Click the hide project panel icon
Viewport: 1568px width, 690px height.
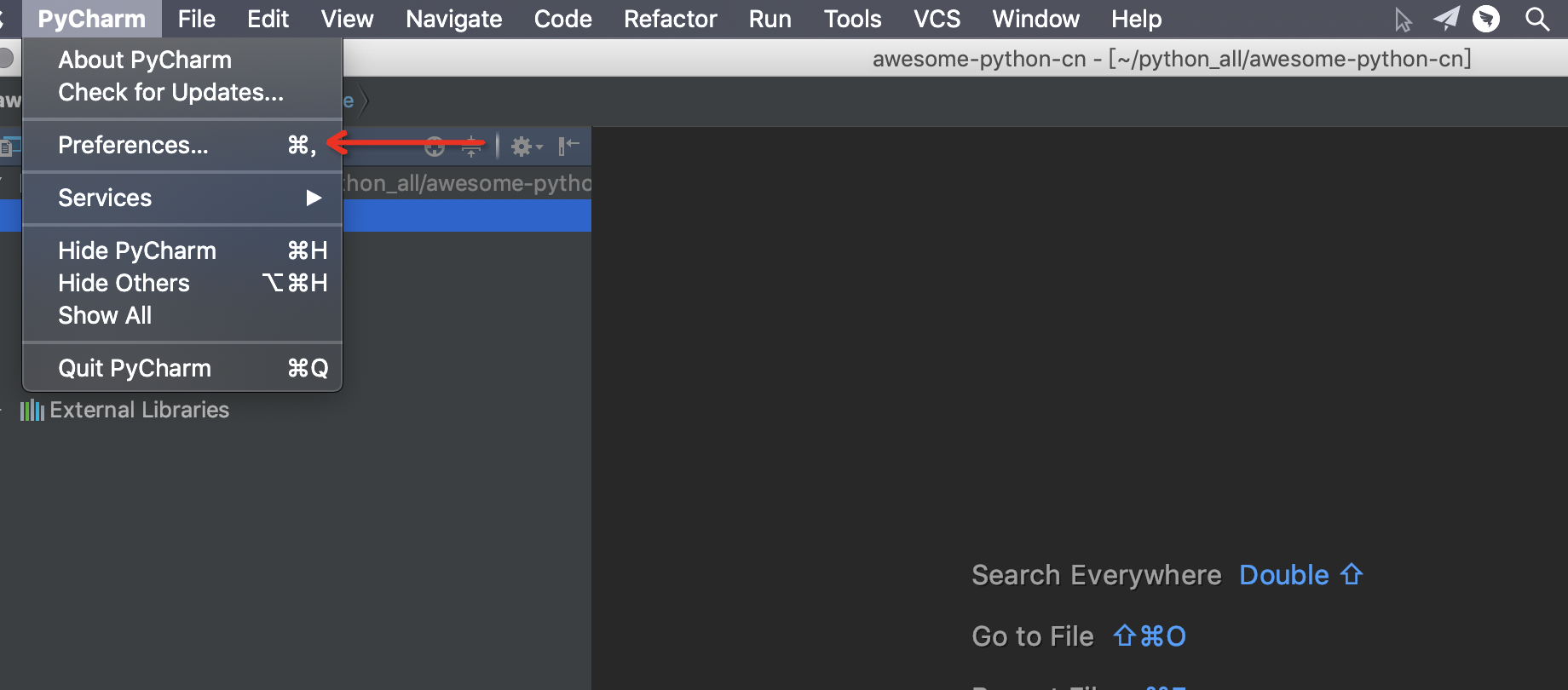(568, 147)
